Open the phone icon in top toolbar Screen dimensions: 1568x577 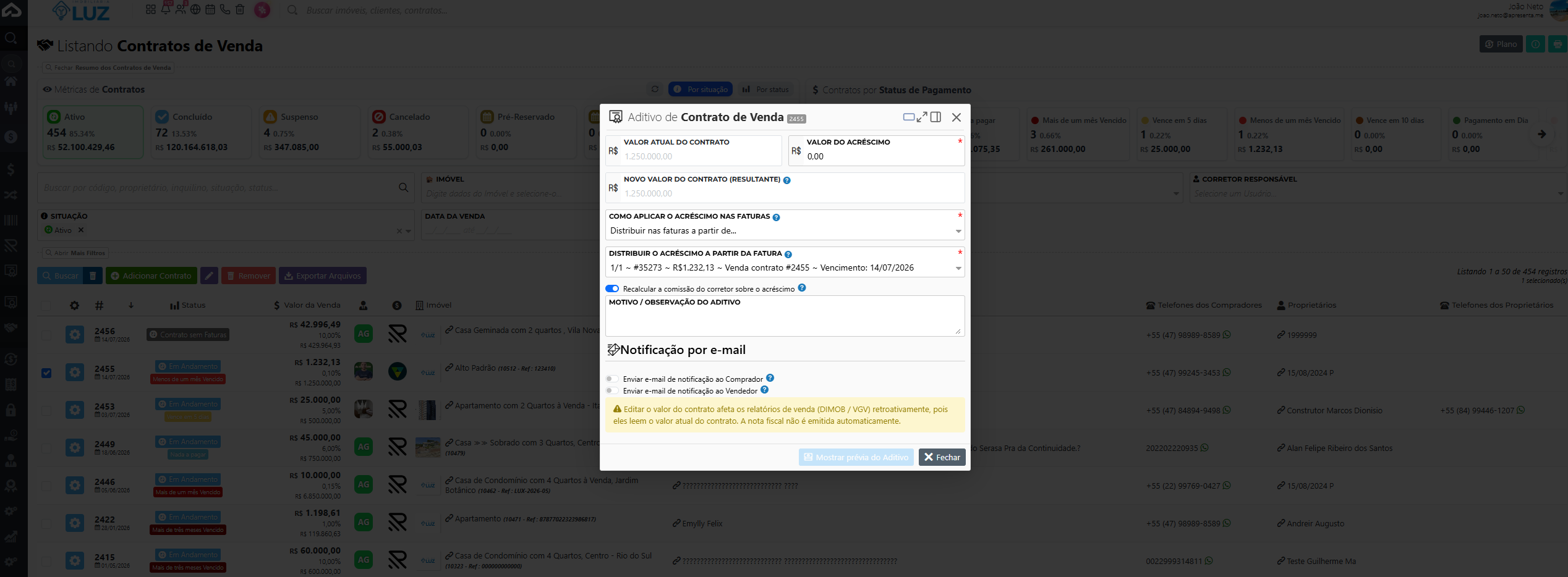(x=224, y=9)
